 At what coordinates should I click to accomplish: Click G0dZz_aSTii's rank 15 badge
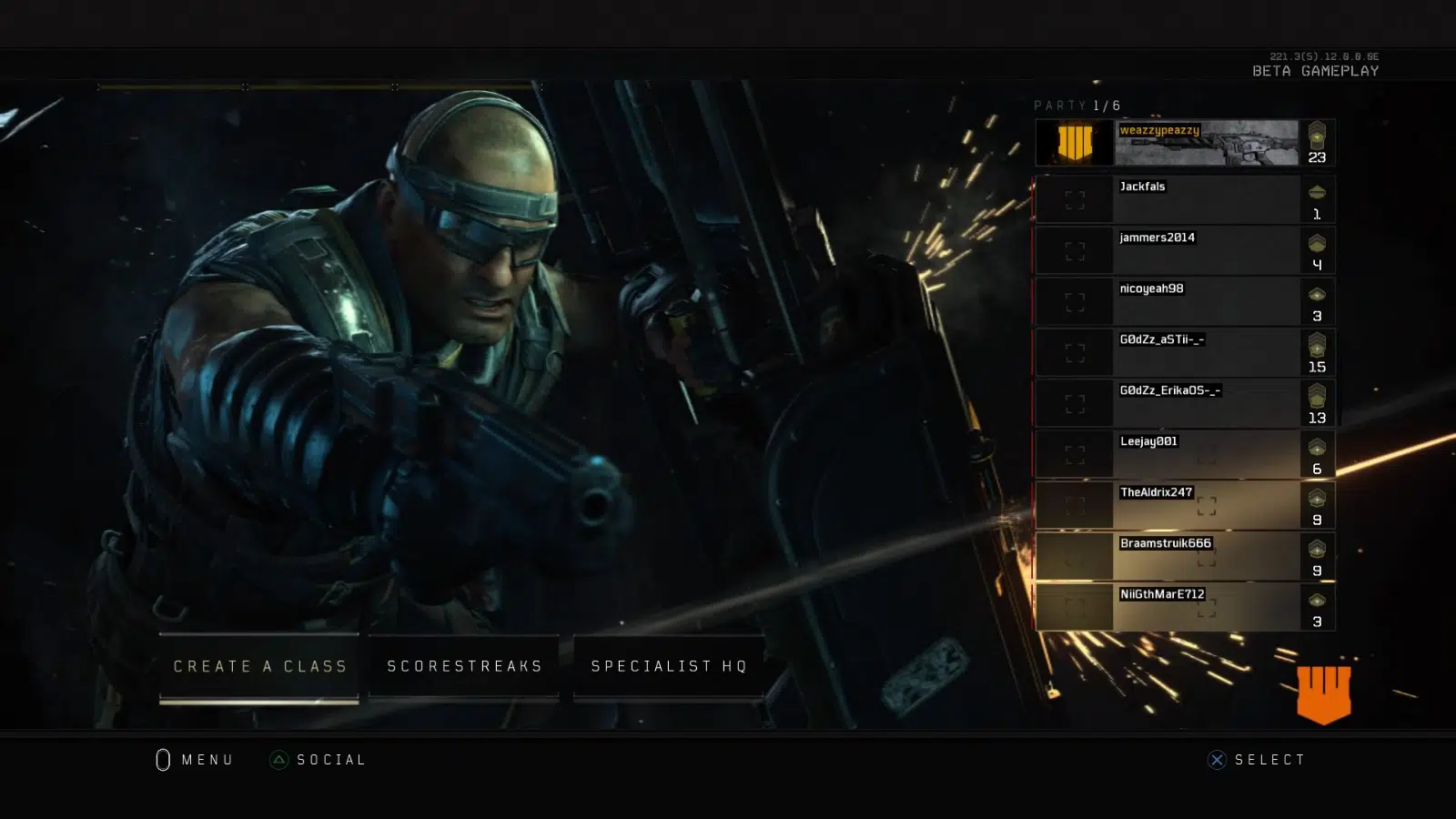coord(1317,352)
